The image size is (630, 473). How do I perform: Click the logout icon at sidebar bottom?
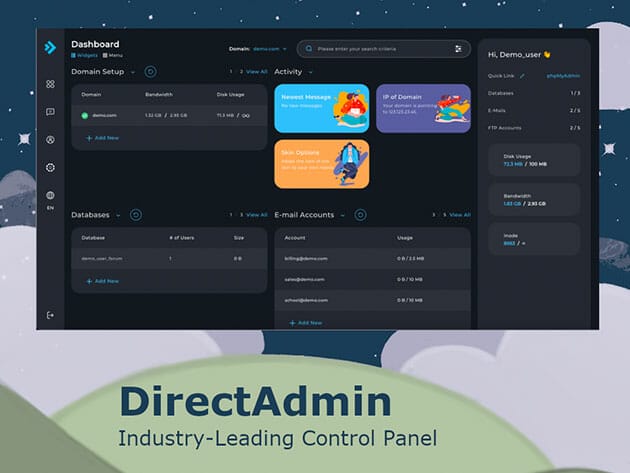(50, 315)
